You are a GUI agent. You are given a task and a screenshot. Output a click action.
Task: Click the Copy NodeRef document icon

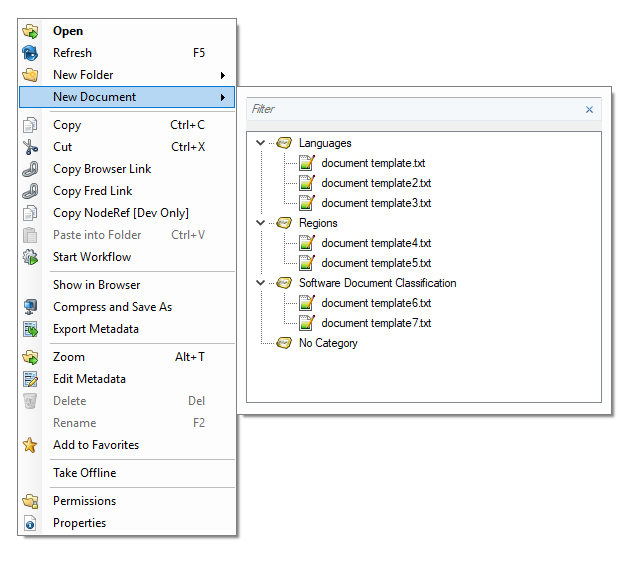pyautogui.click(x=30, y=213)
